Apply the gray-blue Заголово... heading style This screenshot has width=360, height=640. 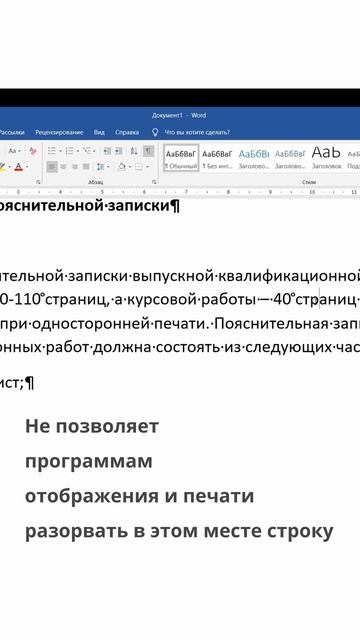point(290,158)
